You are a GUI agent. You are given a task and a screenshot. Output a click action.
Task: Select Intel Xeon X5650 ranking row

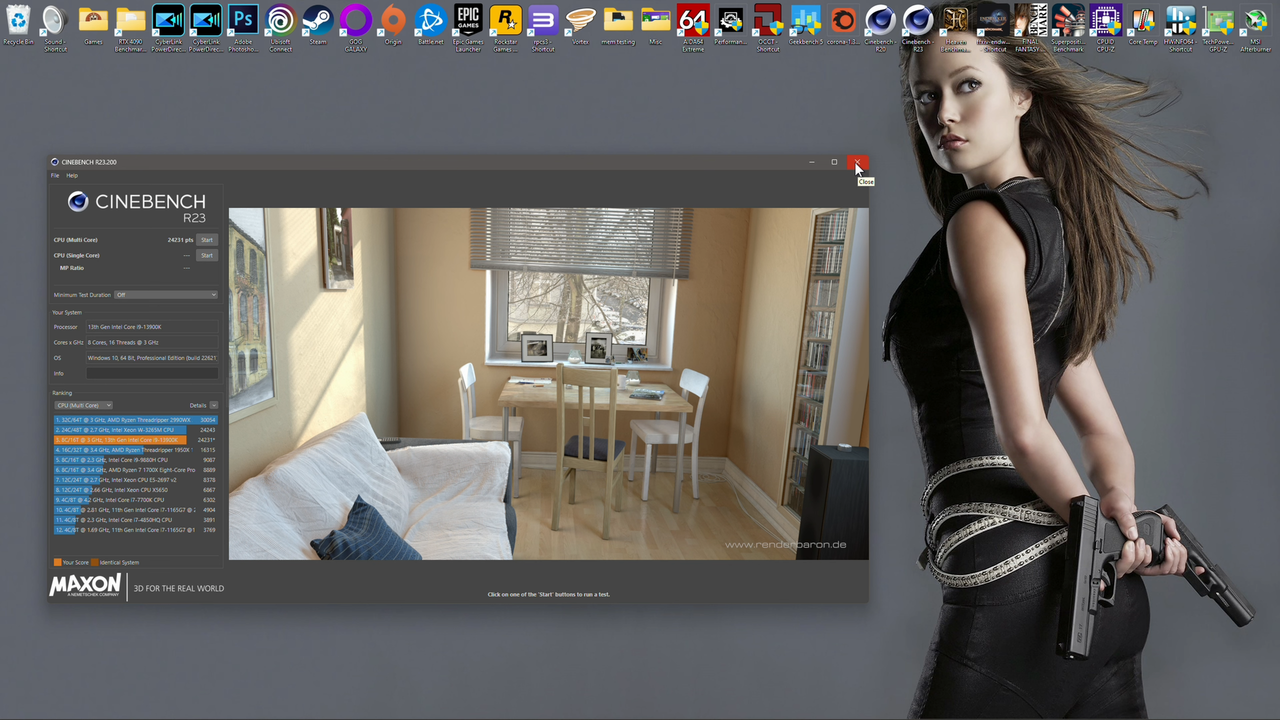tap(135, 490)
